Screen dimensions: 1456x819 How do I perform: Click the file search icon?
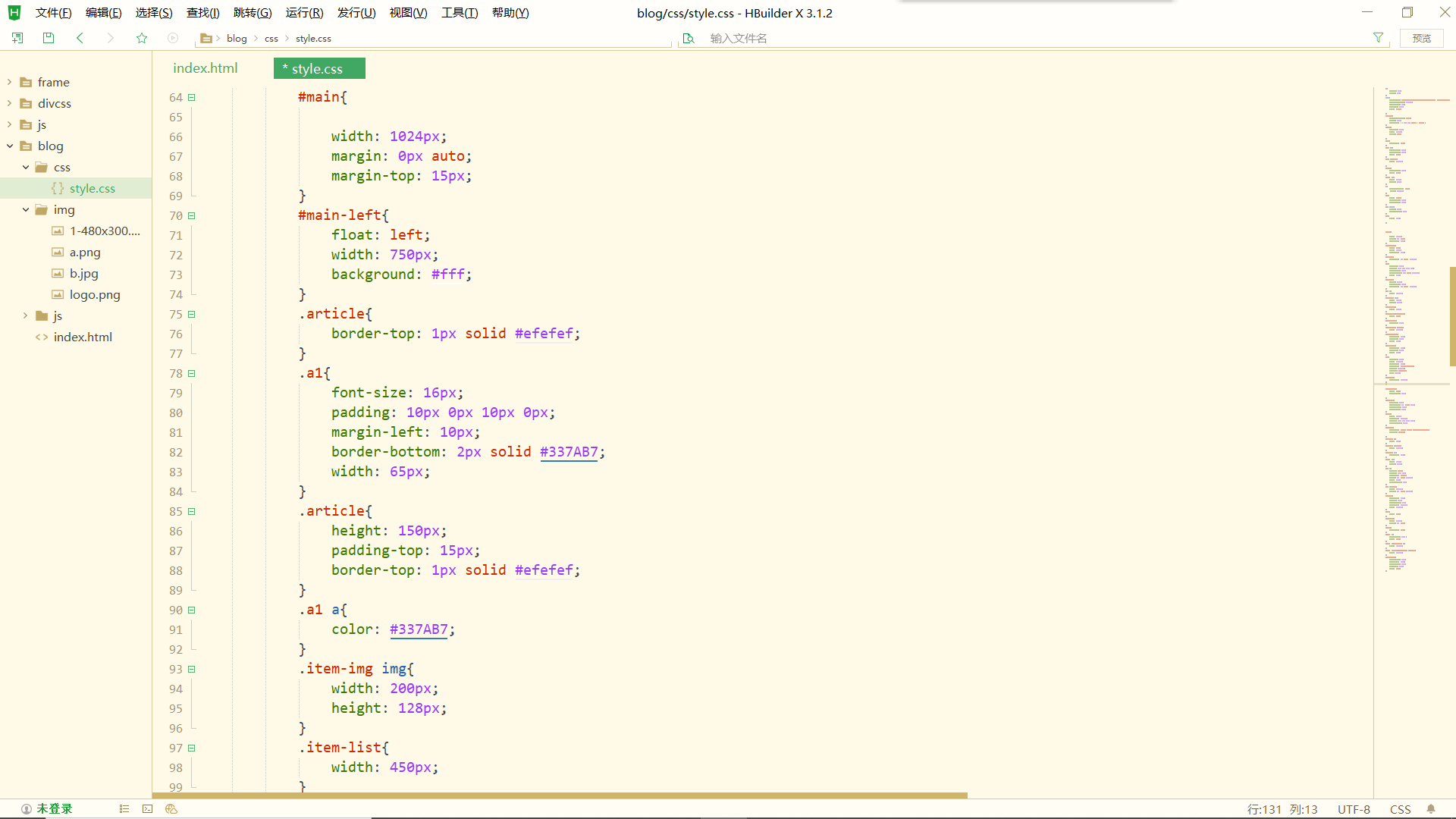pyautogui.click(x=689, y=38)
